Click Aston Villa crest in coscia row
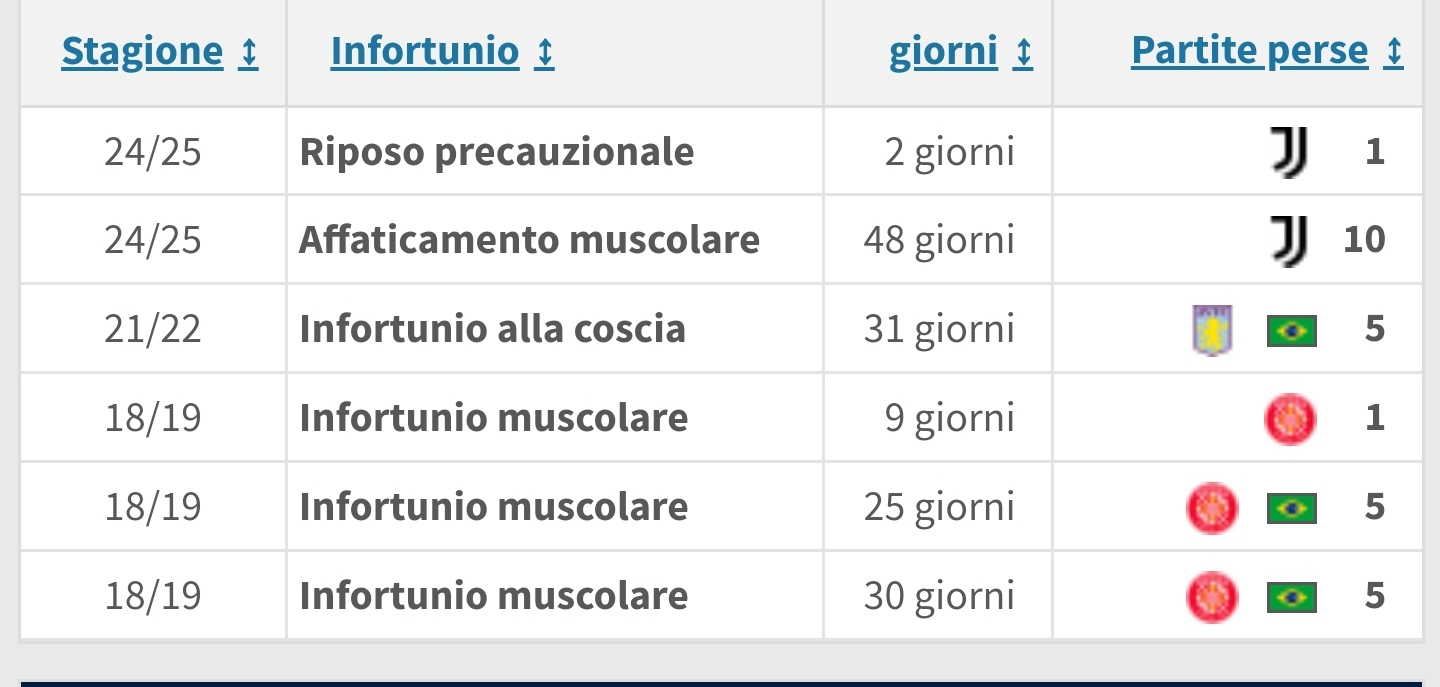Screen dimensions: 1440x687 point(1213,329)
